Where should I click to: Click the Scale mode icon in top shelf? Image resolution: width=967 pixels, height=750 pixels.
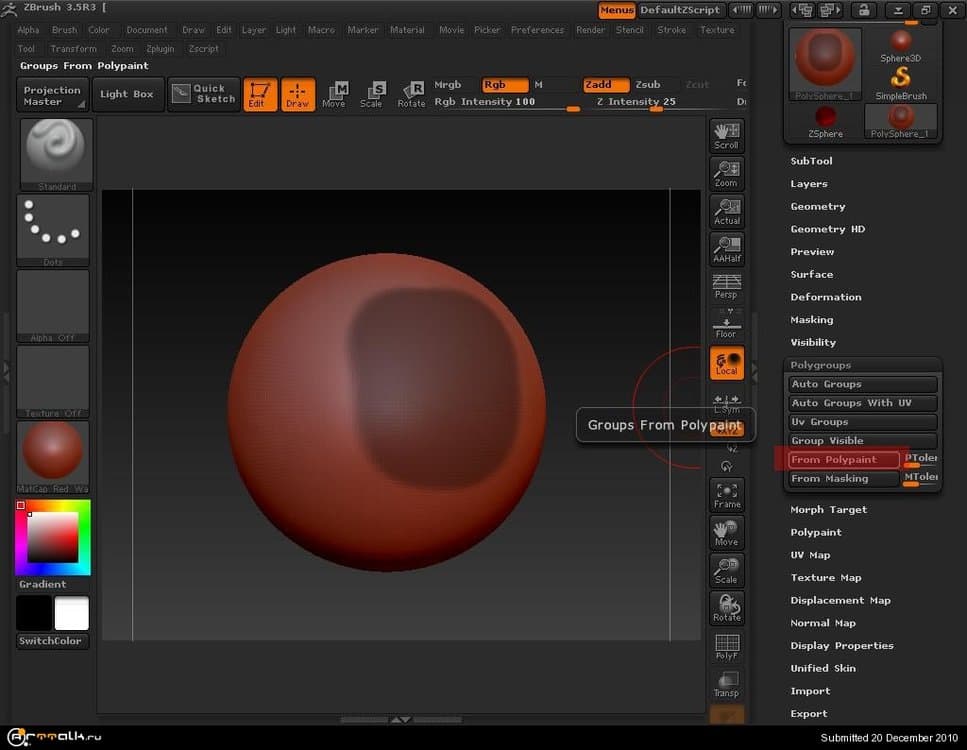click(x=371, y=94)
